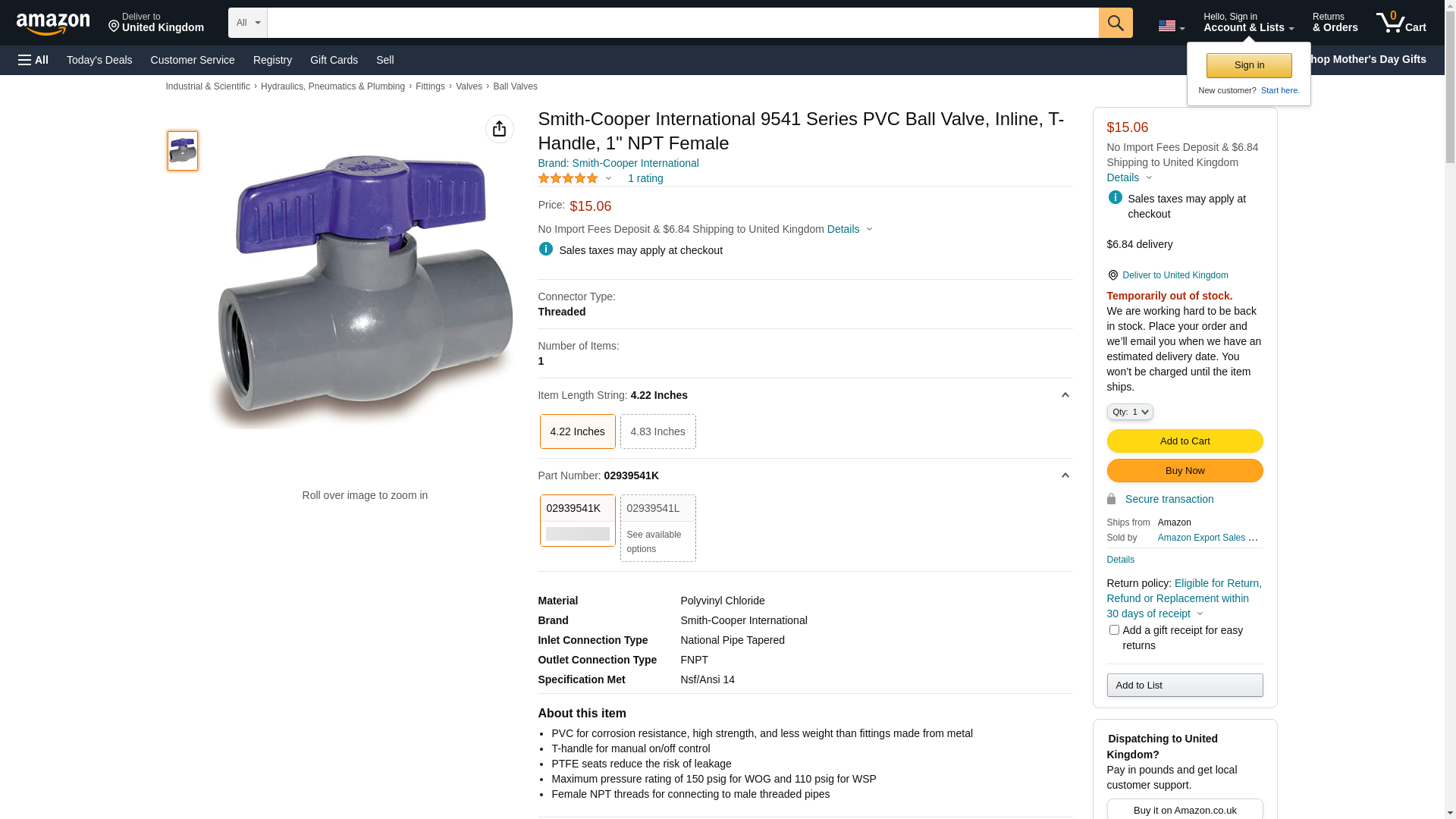The image size is (1456, 819).
Task: Go to Gift Cards navigation item
Action: 334,60
